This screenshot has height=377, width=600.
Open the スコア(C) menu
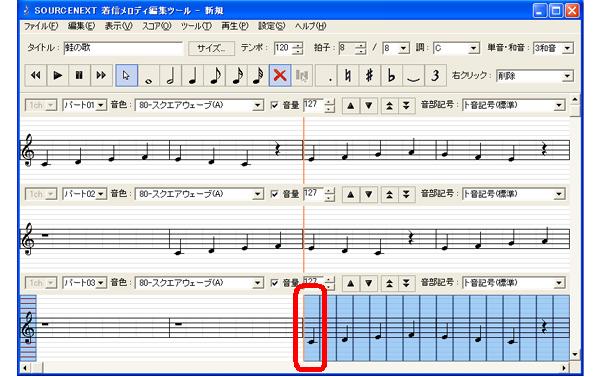[x=157, y=26]
